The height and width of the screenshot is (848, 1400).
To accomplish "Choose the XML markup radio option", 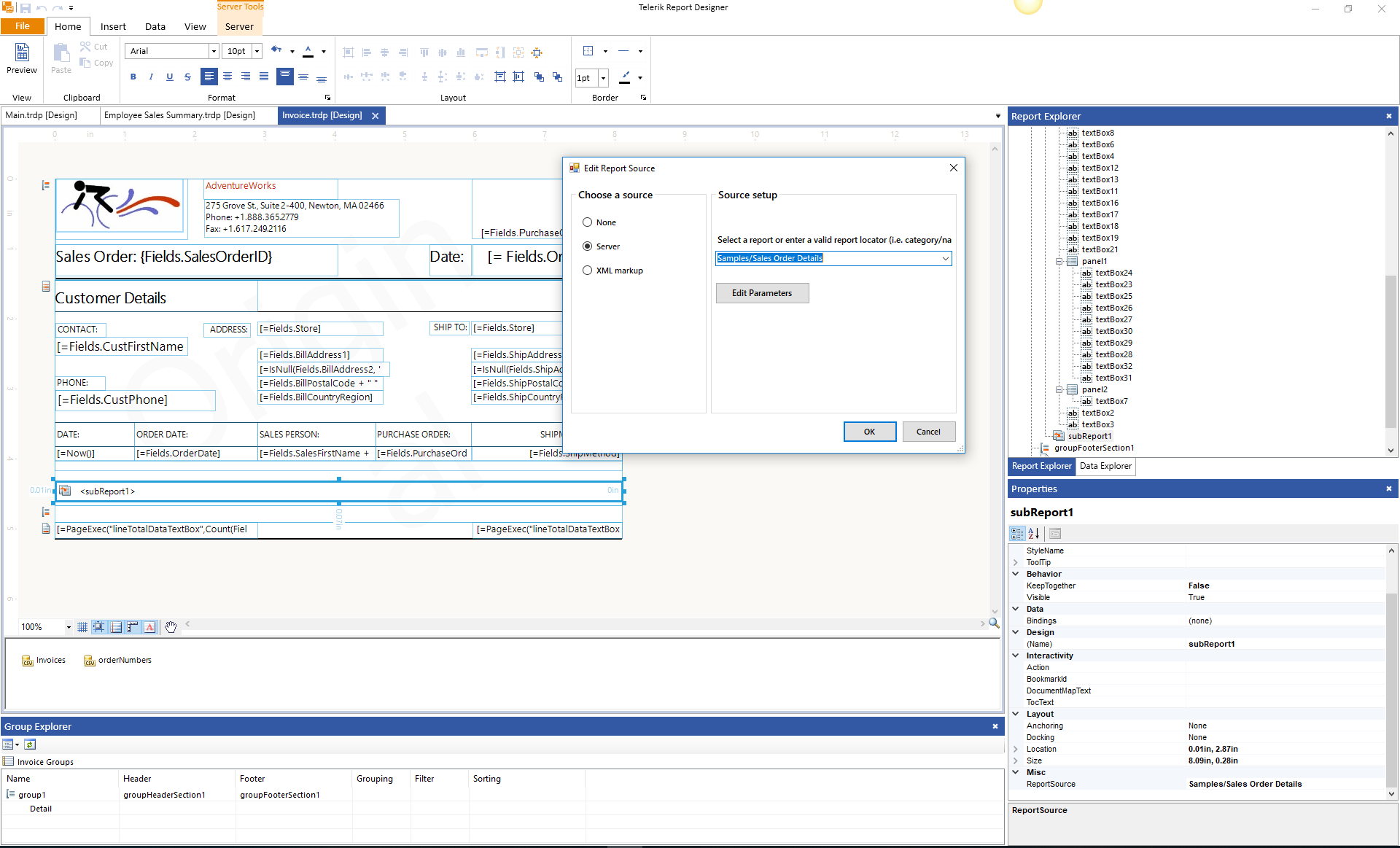I will (x=587, y=271).
